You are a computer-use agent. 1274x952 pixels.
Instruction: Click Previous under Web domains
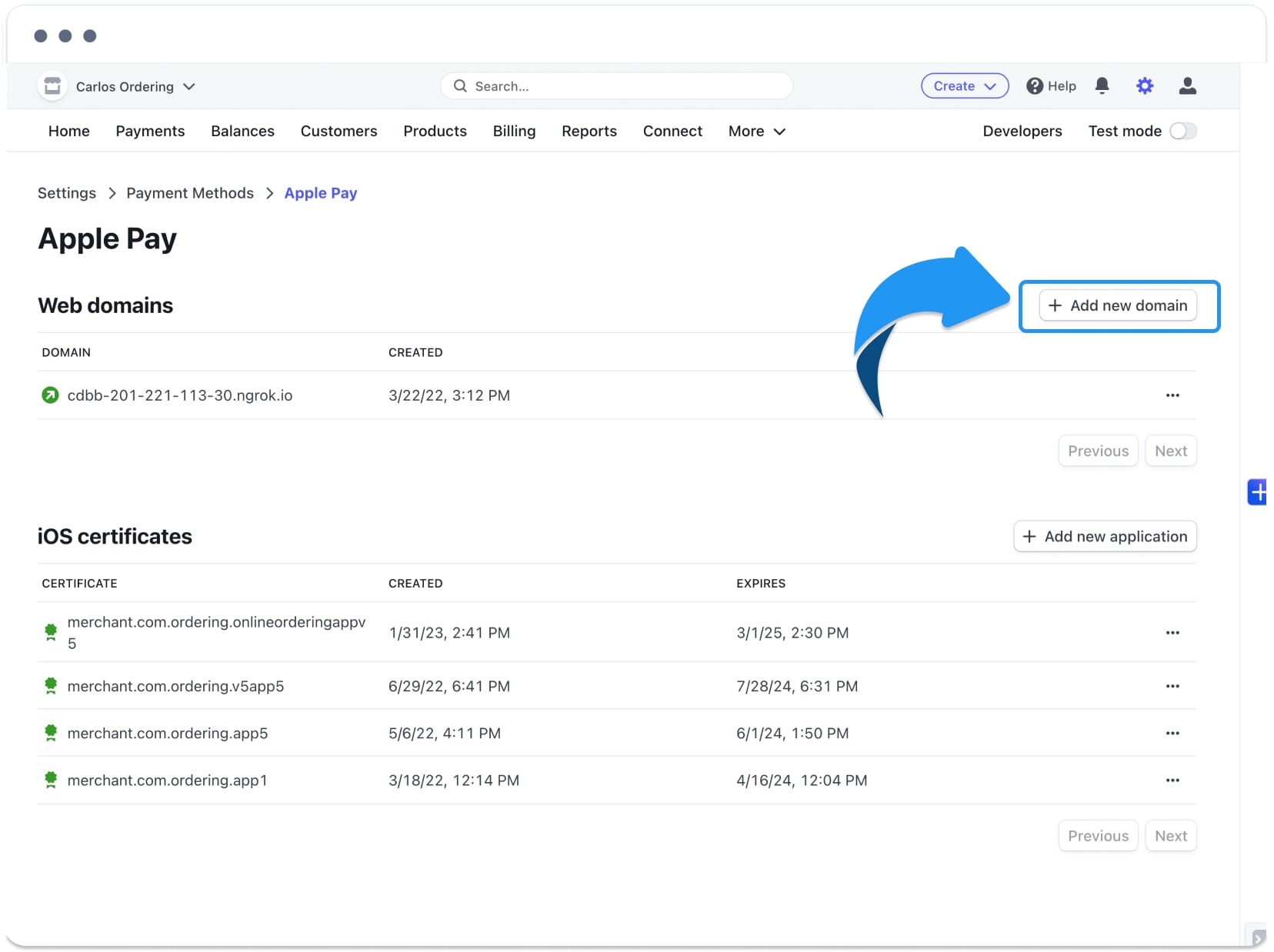pos(1098,451)
